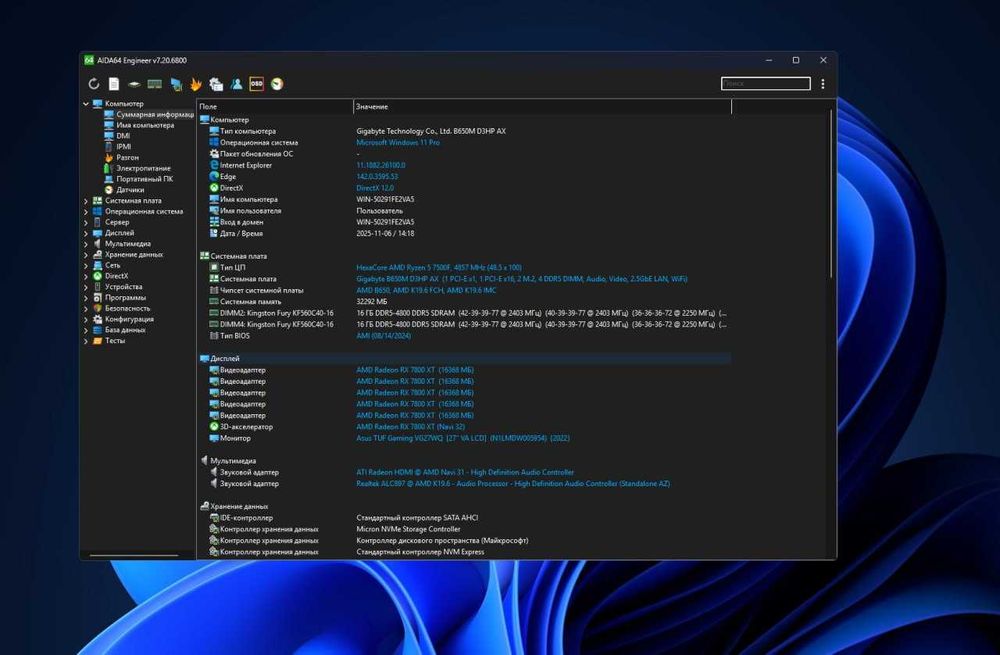Image resolution: width=1000 pixels, height=655 pixels.
Task: Select the Системная память row
Action: click(x=465, y=302)
